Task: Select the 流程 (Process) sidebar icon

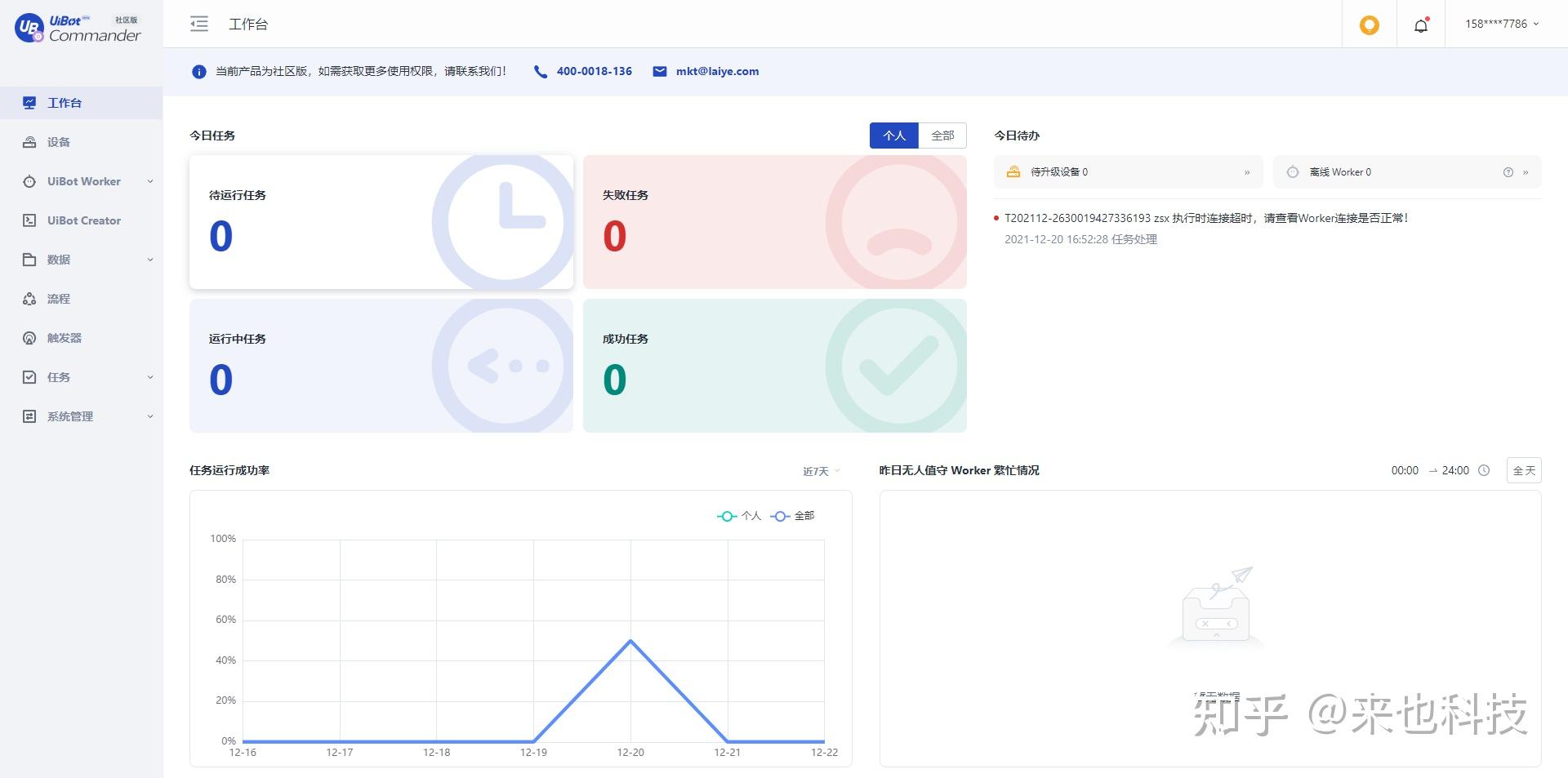Action: [60, 299]
